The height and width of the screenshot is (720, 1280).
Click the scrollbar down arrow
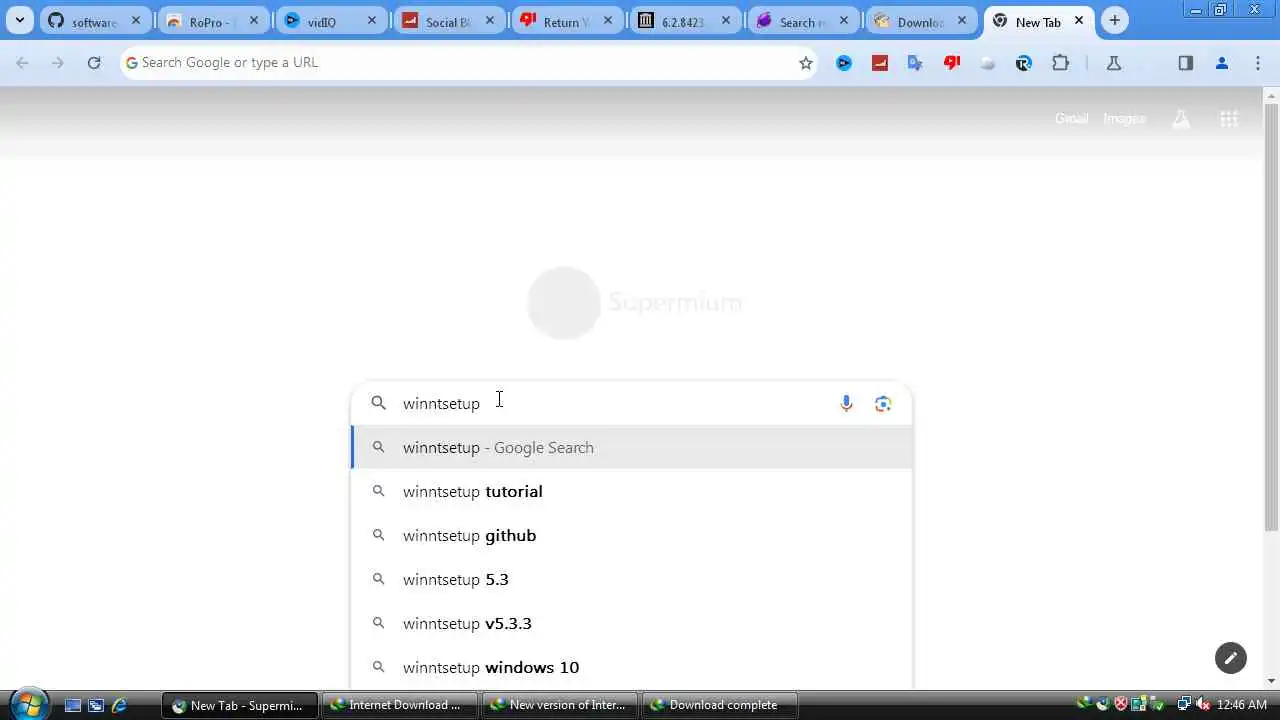coord(1272,681)
